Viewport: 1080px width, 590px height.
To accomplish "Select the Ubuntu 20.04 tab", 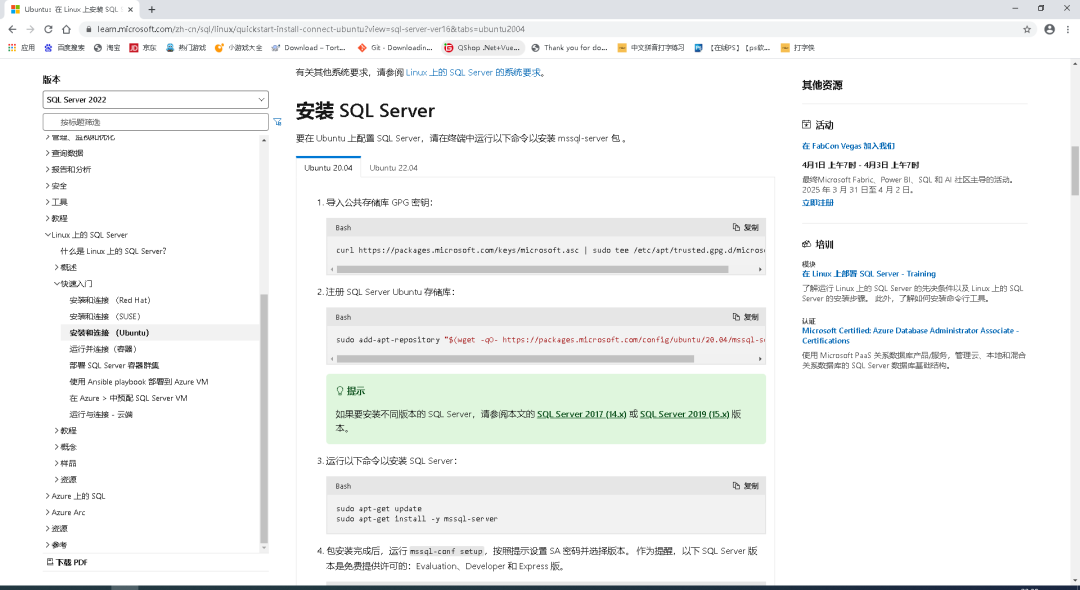I will (329, 167).
